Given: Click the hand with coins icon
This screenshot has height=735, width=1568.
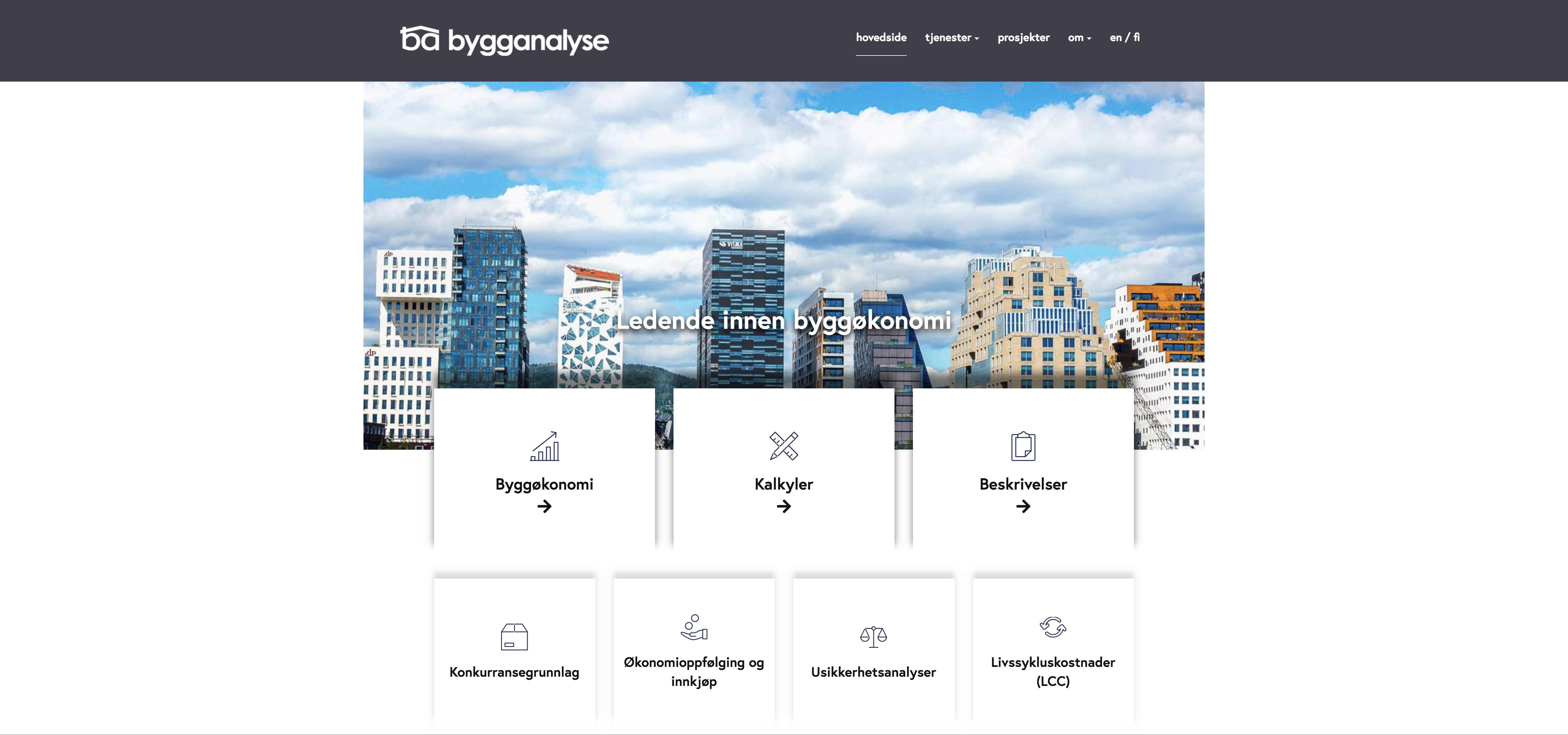Looking at the screenshot, I should 693,627.
